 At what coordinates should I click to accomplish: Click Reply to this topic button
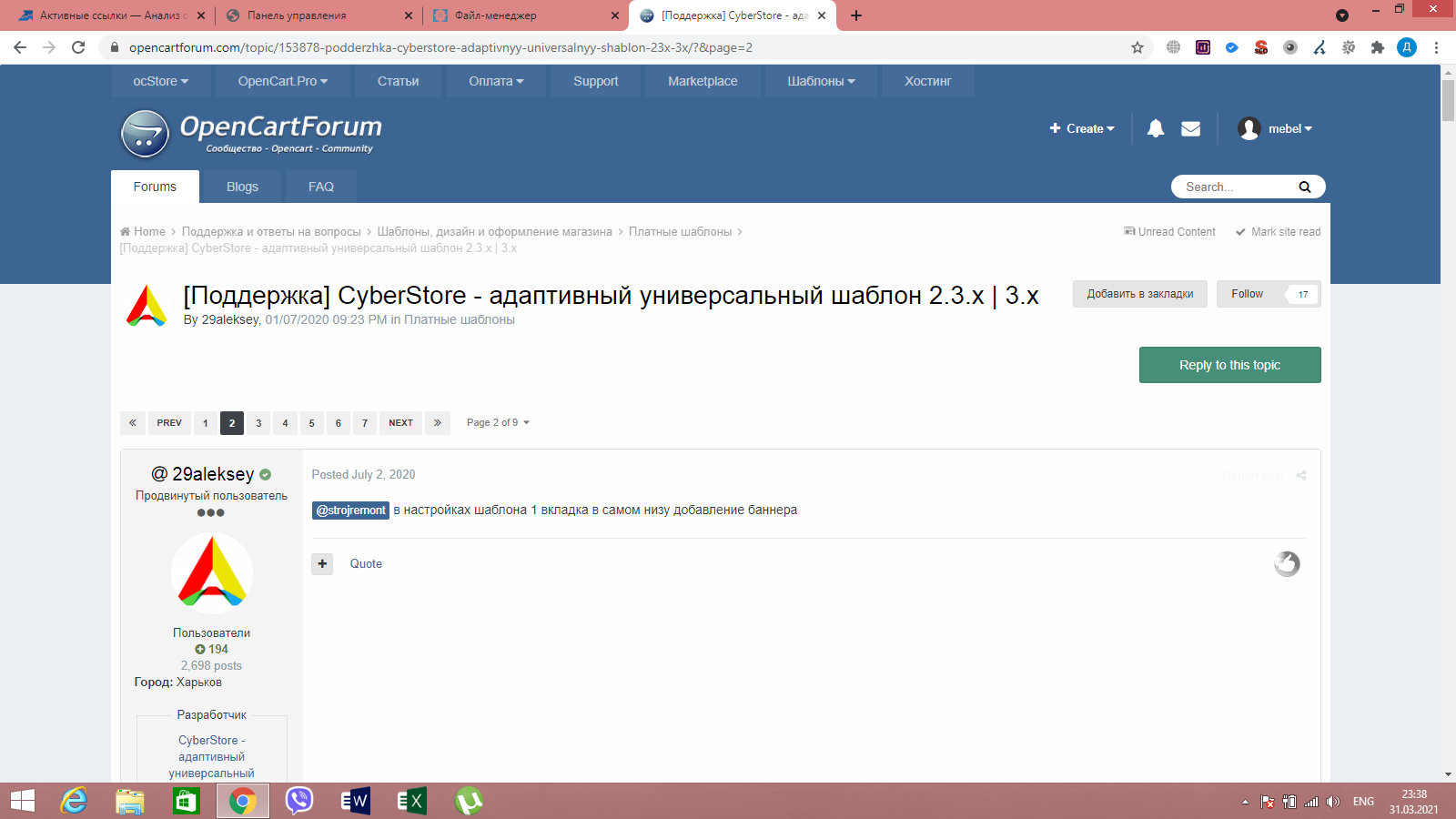[x=1229, y=365]
